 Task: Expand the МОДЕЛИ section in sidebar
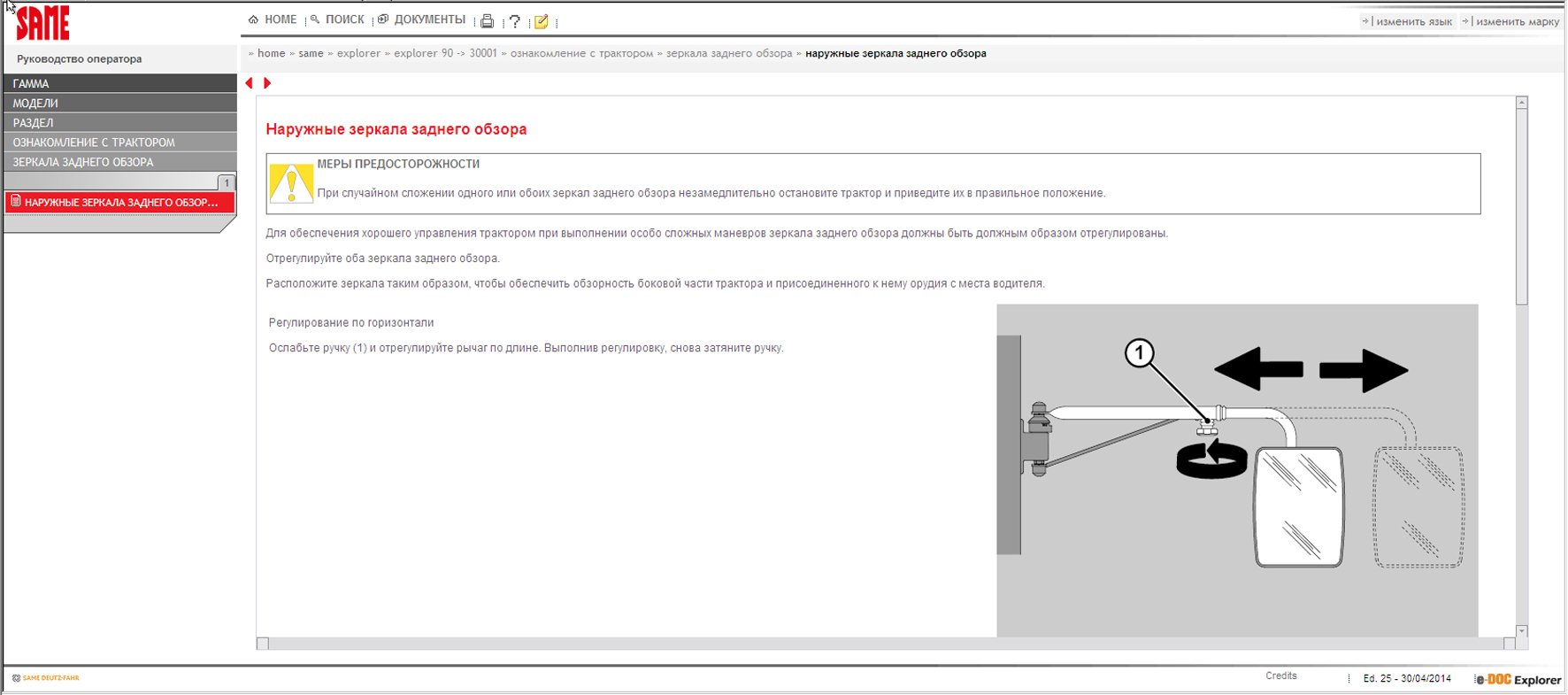coord(119,104)
